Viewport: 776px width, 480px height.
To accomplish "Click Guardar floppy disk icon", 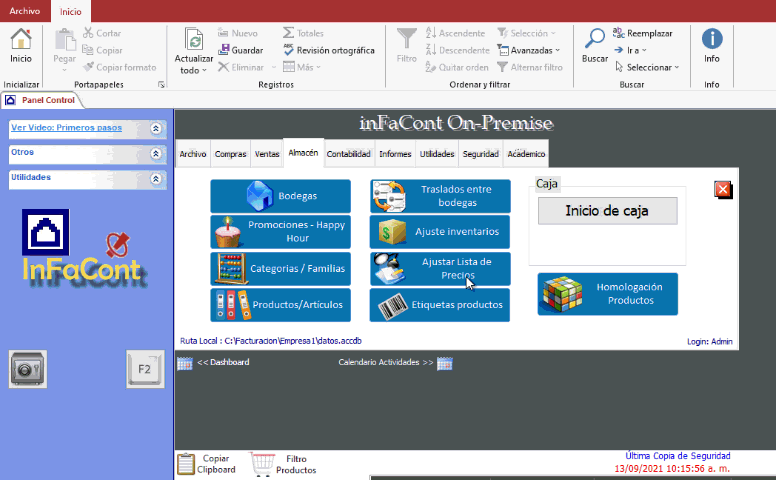I will pos(224,49).
